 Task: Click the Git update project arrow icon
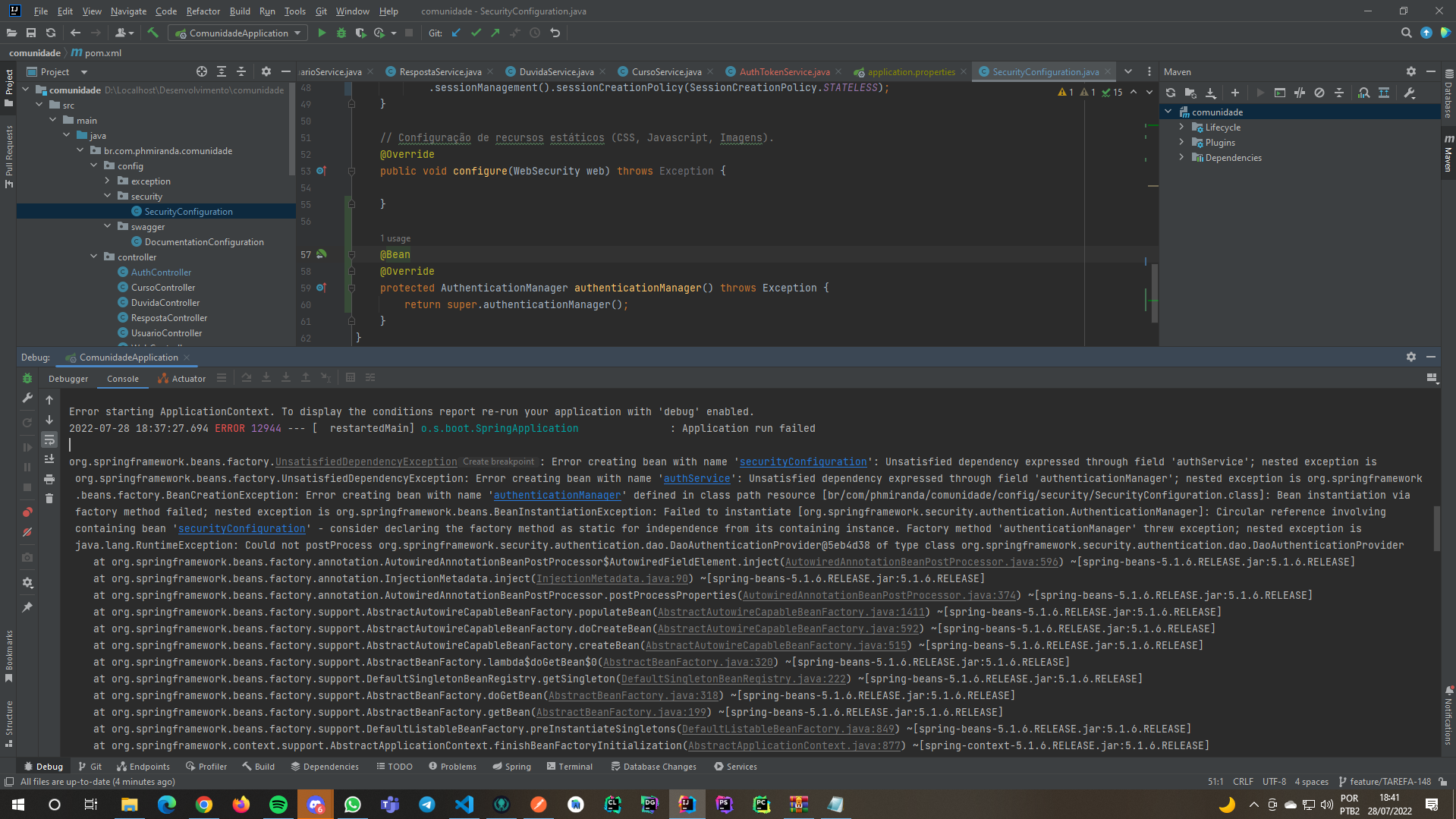click(x=456, y=33)
